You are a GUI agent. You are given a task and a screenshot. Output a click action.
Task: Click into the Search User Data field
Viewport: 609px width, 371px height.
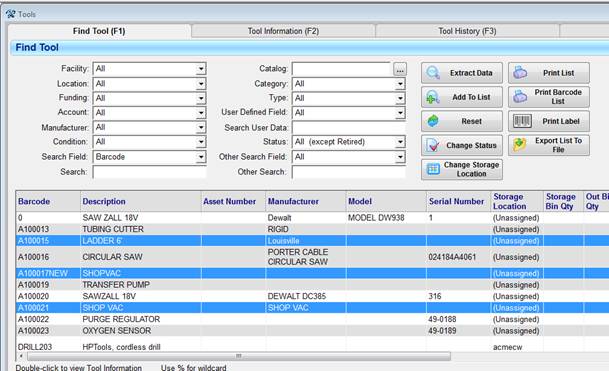point(349,127)
